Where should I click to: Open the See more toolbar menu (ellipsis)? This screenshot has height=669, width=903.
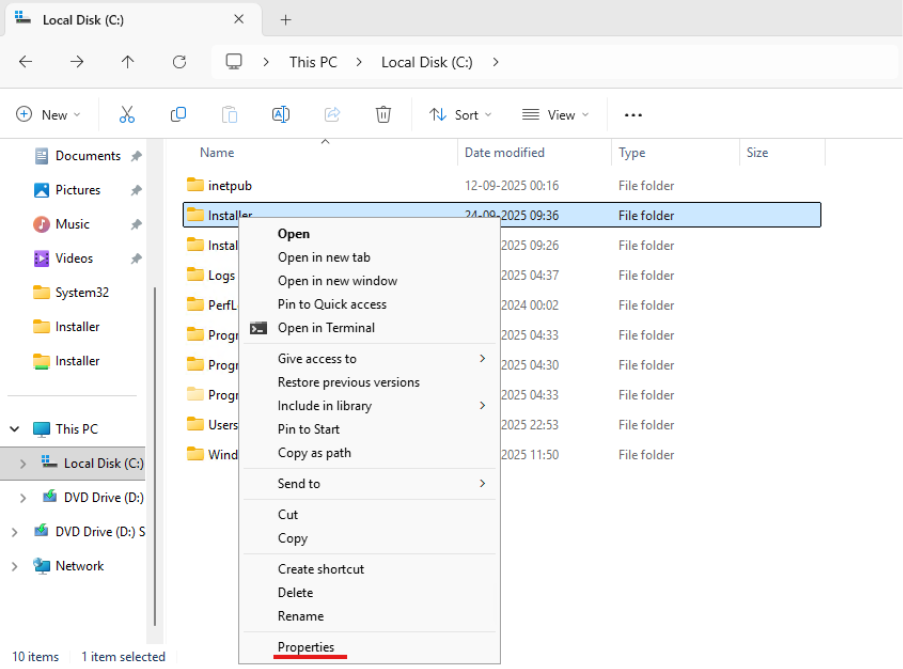[x=632, y=114]
